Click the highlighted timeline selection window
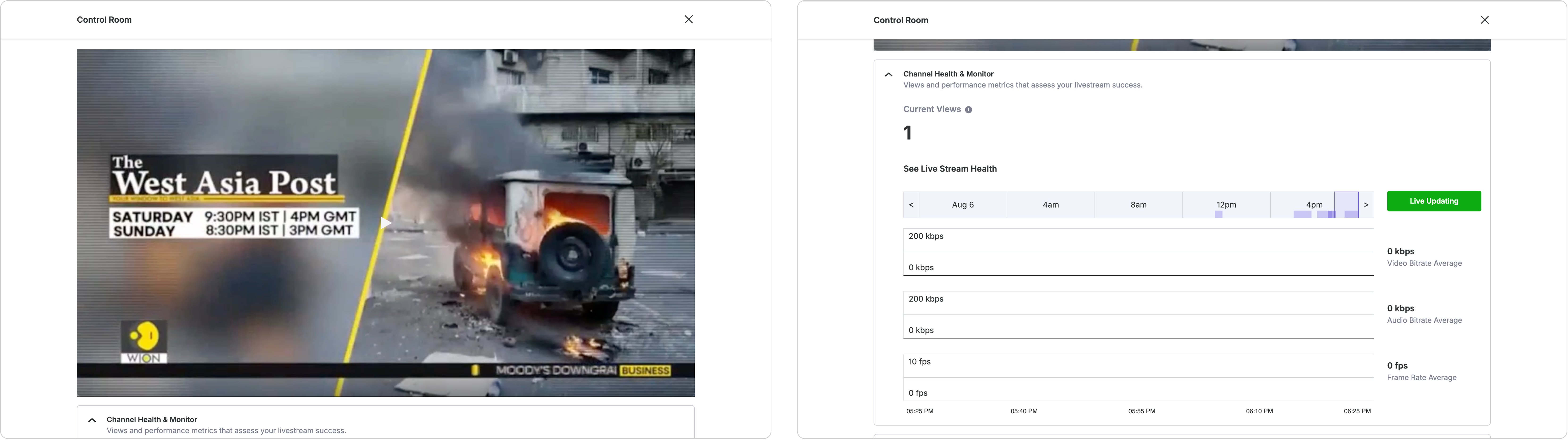 coord(1346,205)
